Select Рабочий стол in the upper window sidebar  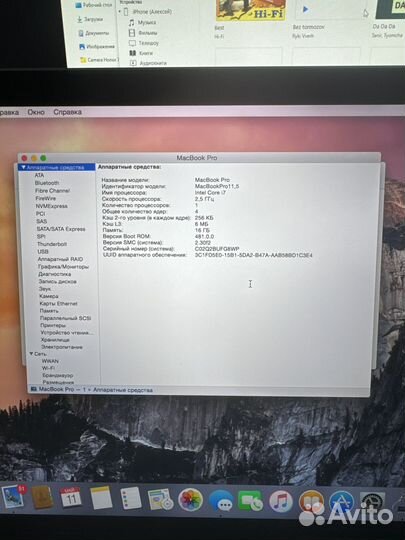tap(97, 6)
